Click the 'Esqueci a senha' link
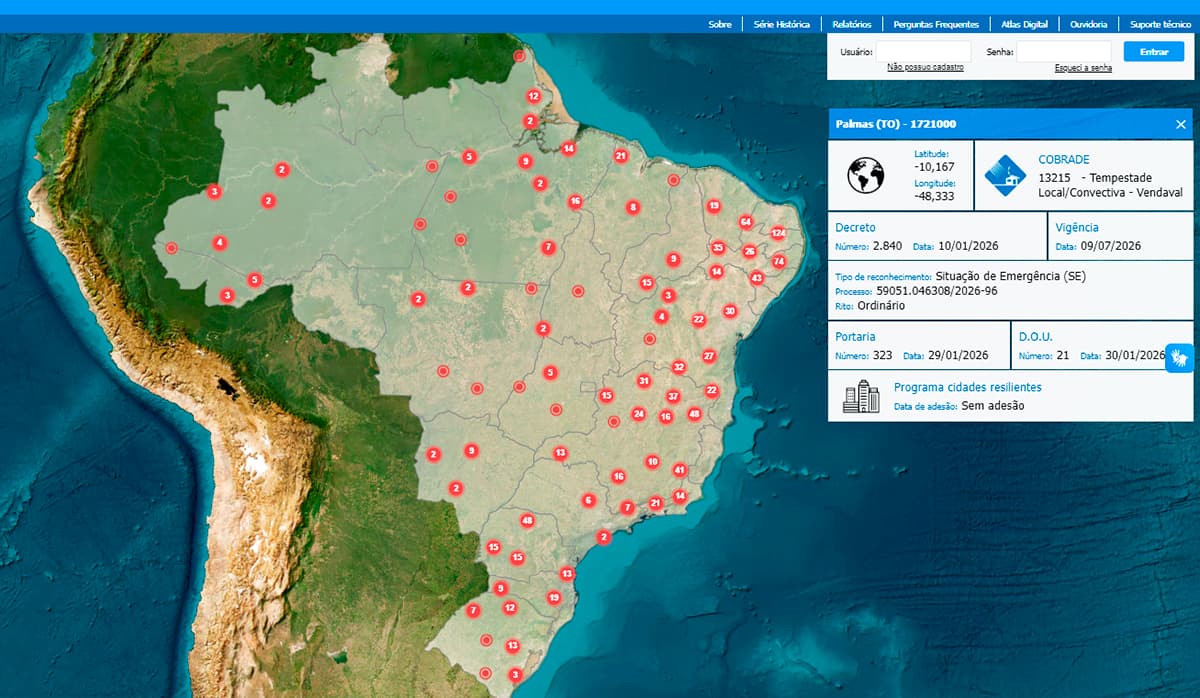1200x698 pixels. [1083, 68]
